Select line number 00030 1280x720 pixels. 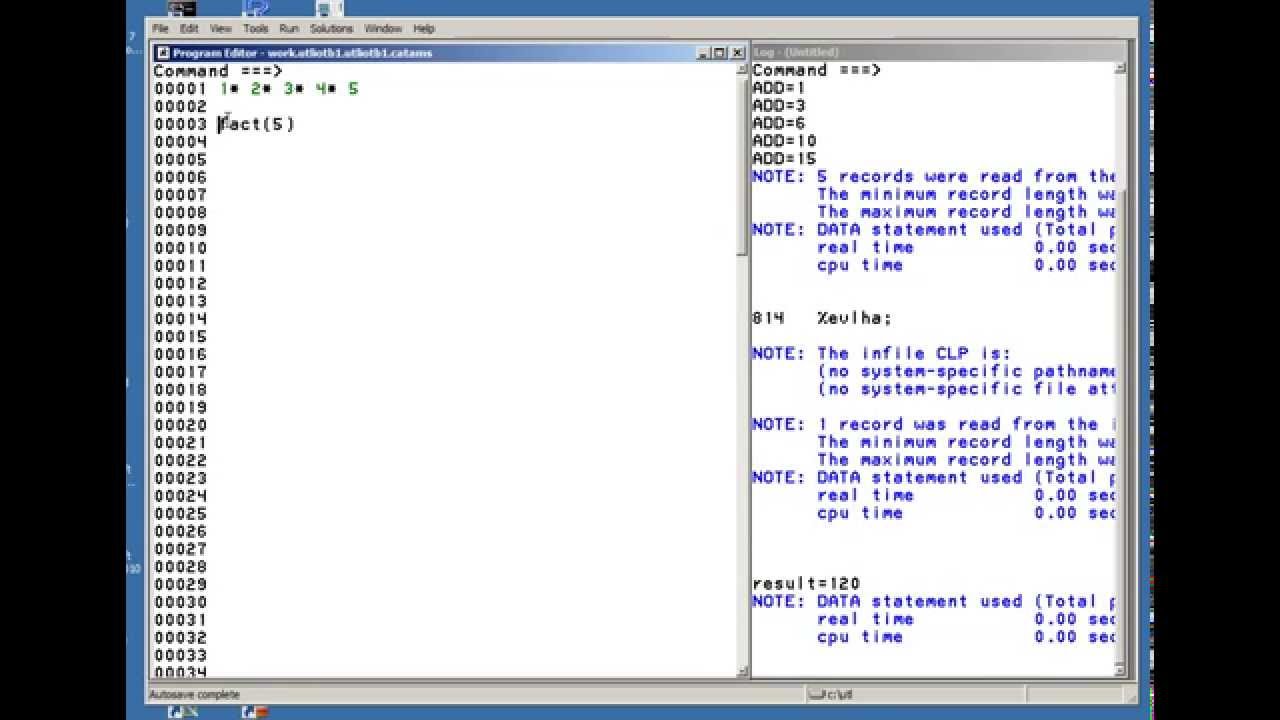[180, 602]
